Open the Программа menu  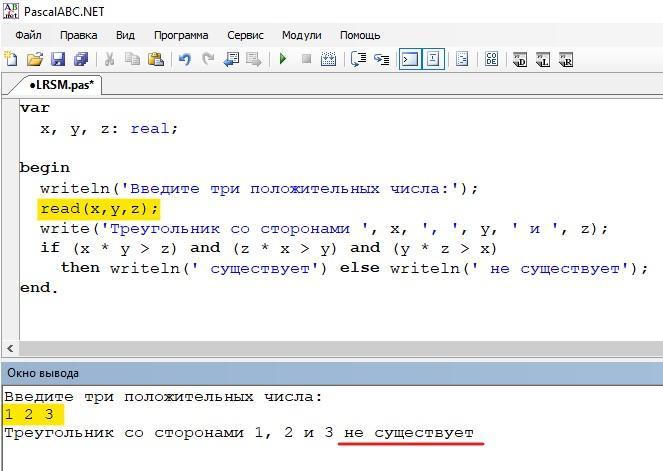(x=181, y=35)
